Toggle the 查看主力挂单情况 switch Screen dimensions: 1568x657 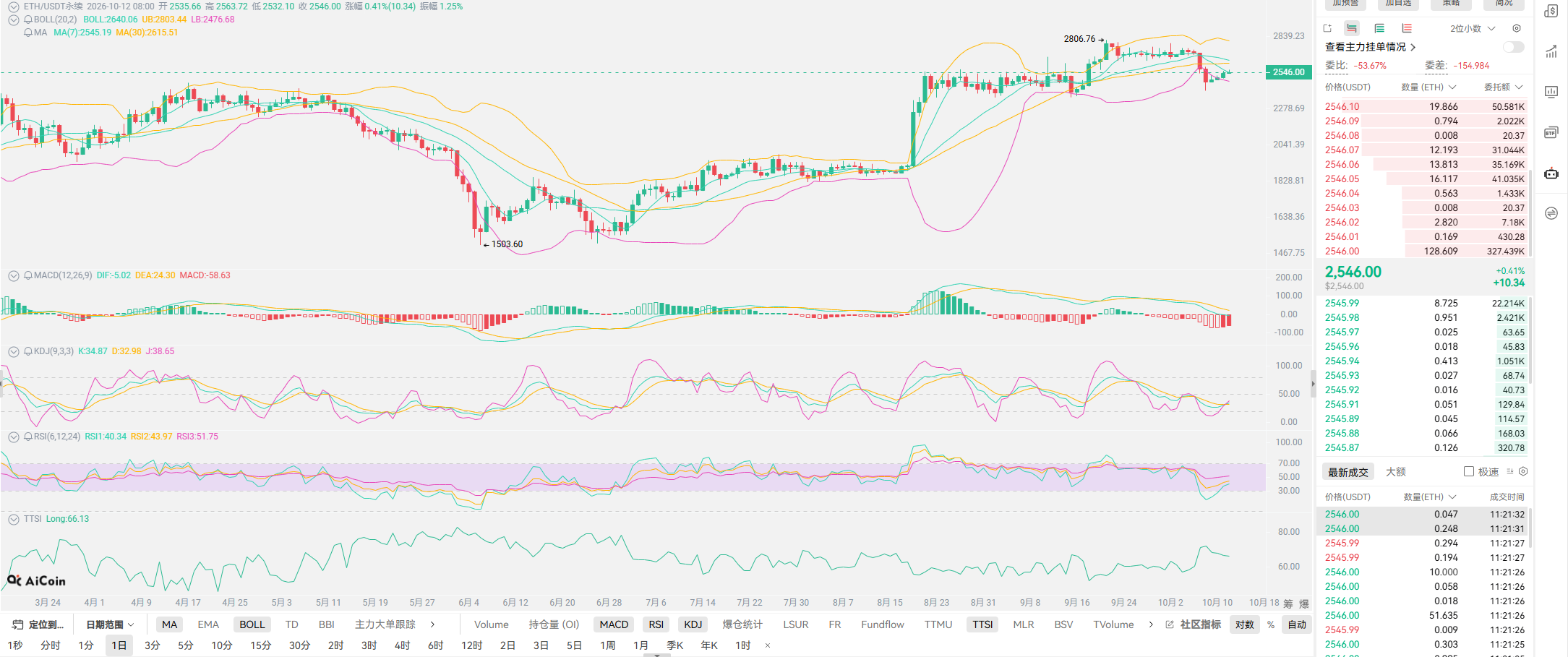tap(1513, 47)
